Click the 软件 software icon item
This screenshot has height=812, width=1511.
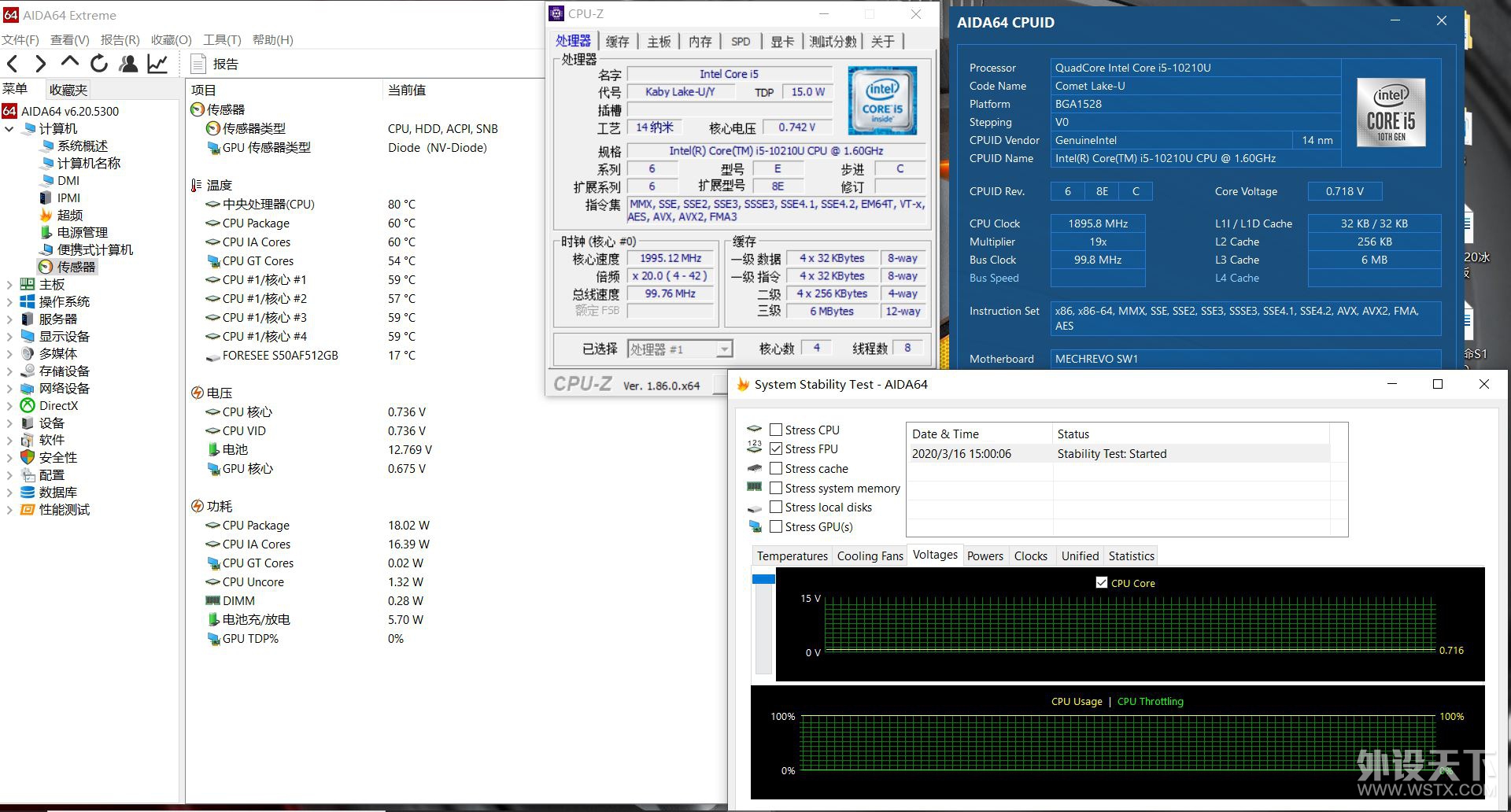pyautogui.click(x=27, y=440)
